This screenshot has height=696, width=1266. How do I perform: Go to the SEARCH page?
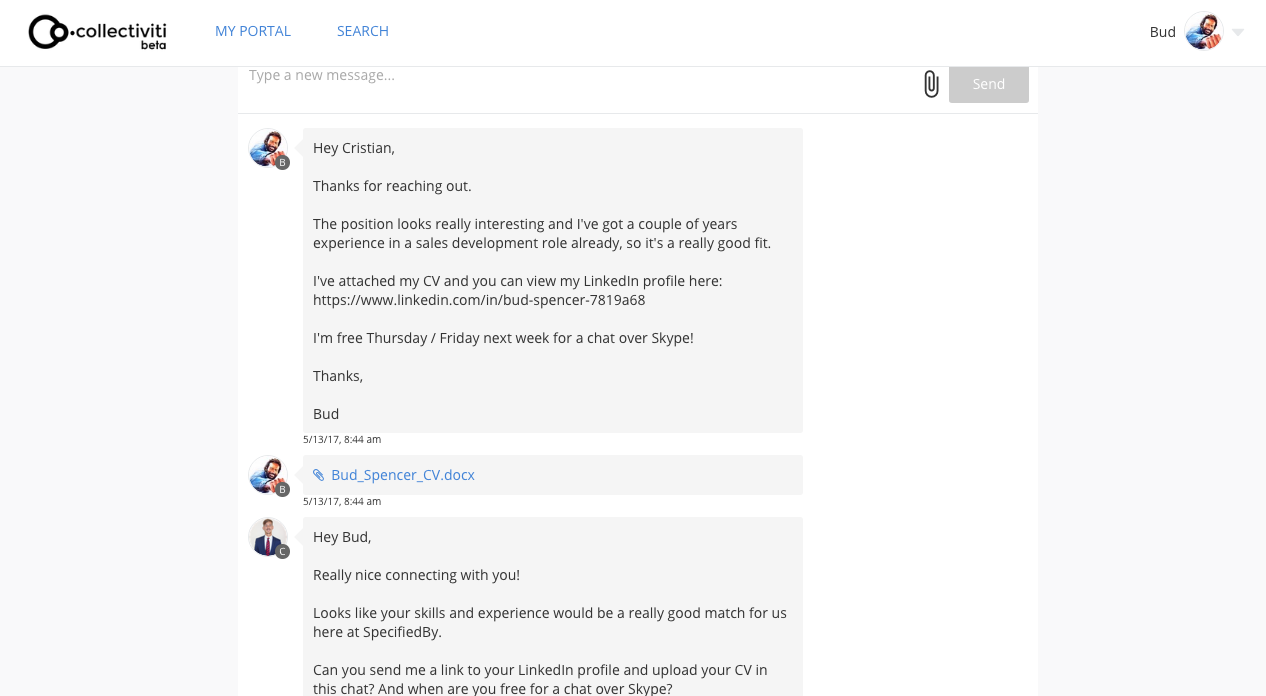point(363,31)
